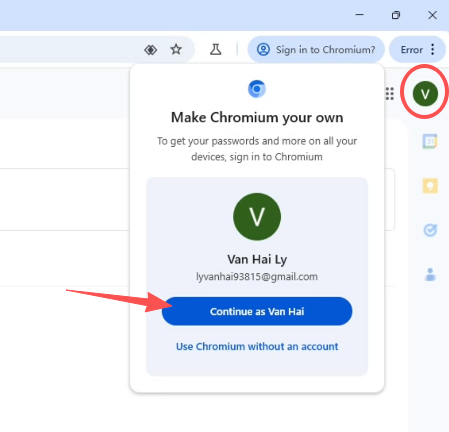The width and height of the screenshot is (449, 432).
Task: Open Google Calendar in the side panel
Action: tap(430, 141)
